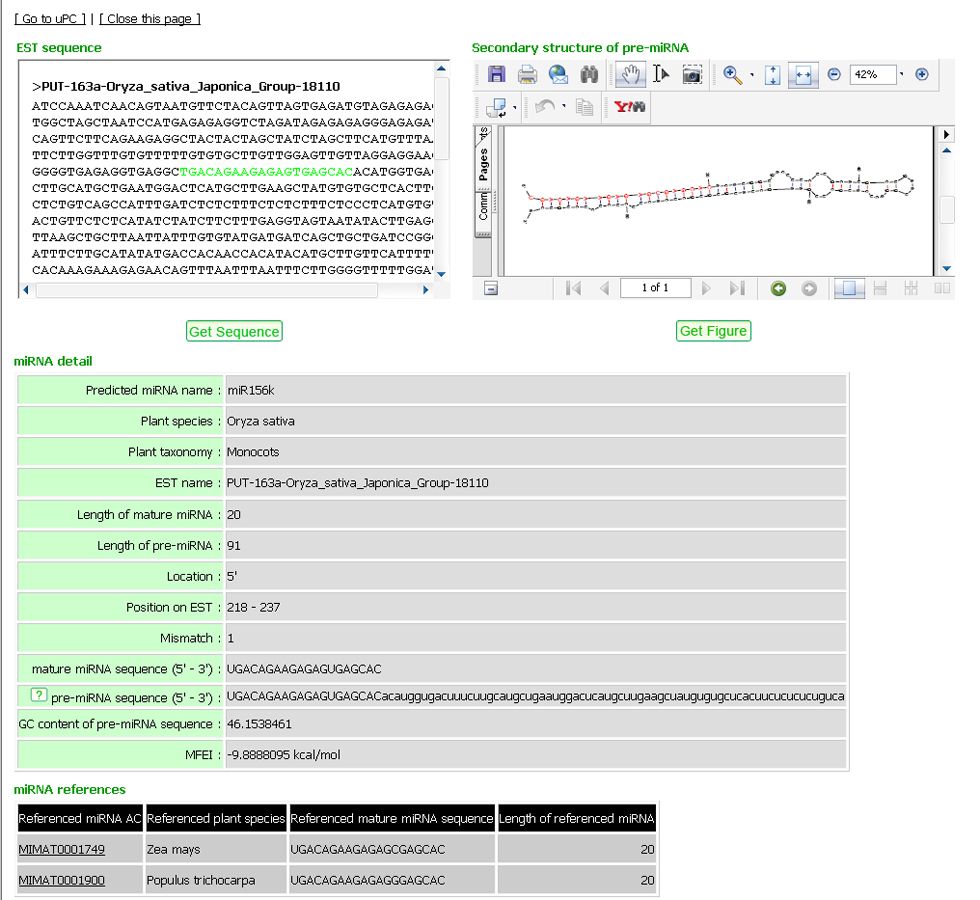Click the PDF viewer vertical scroll thumb
980x900 pixels.
[x=946, y=209]
